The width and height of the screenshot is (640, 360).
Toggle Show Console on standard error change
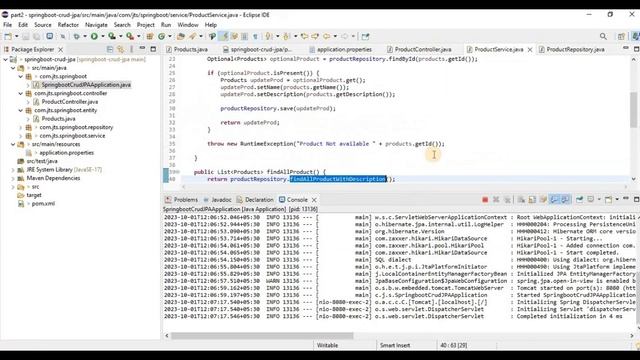tap(566, 200)
